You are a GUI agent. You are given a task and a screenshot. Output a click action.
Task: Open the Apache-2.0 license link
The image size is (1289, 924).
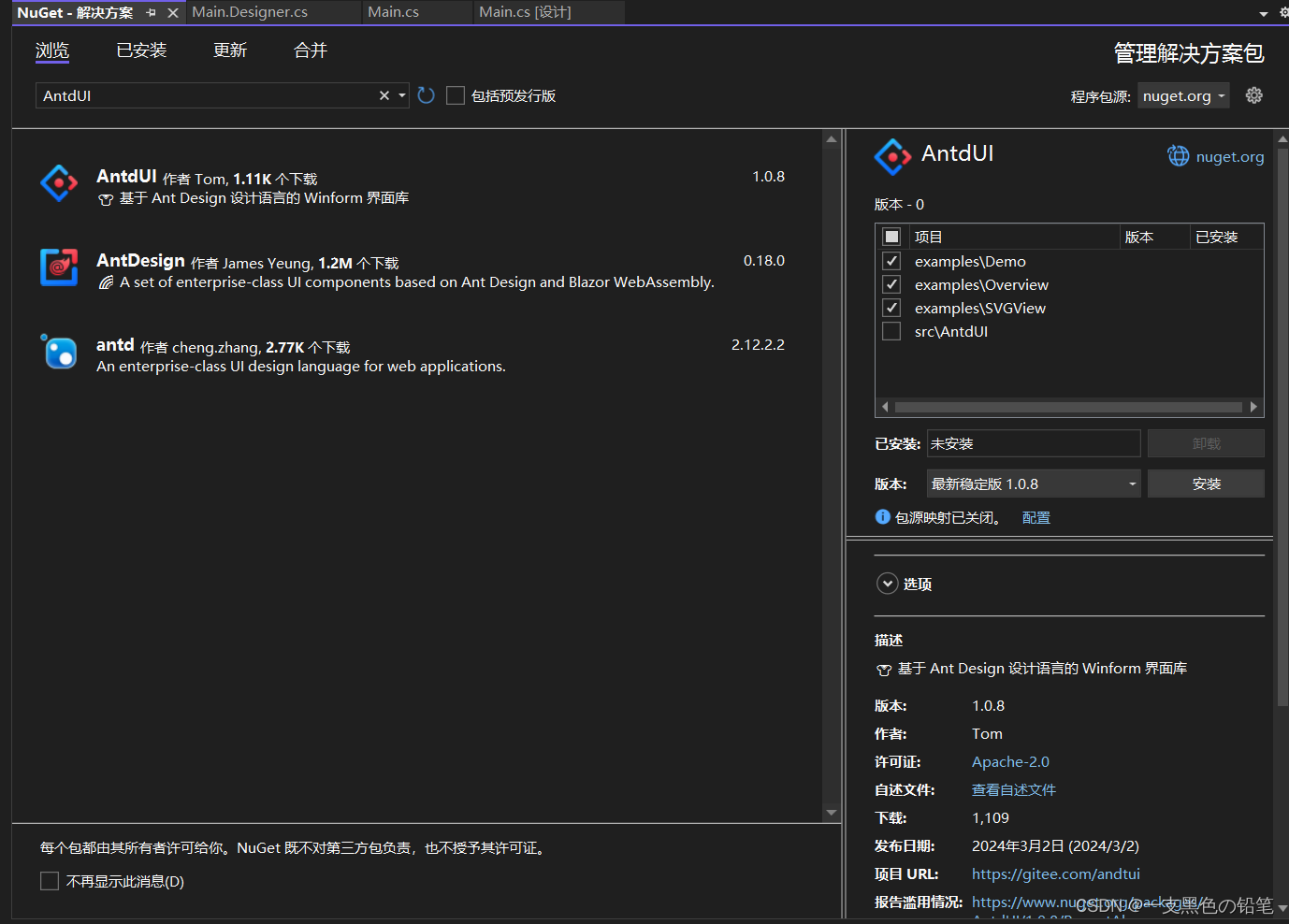point(1010,761)
